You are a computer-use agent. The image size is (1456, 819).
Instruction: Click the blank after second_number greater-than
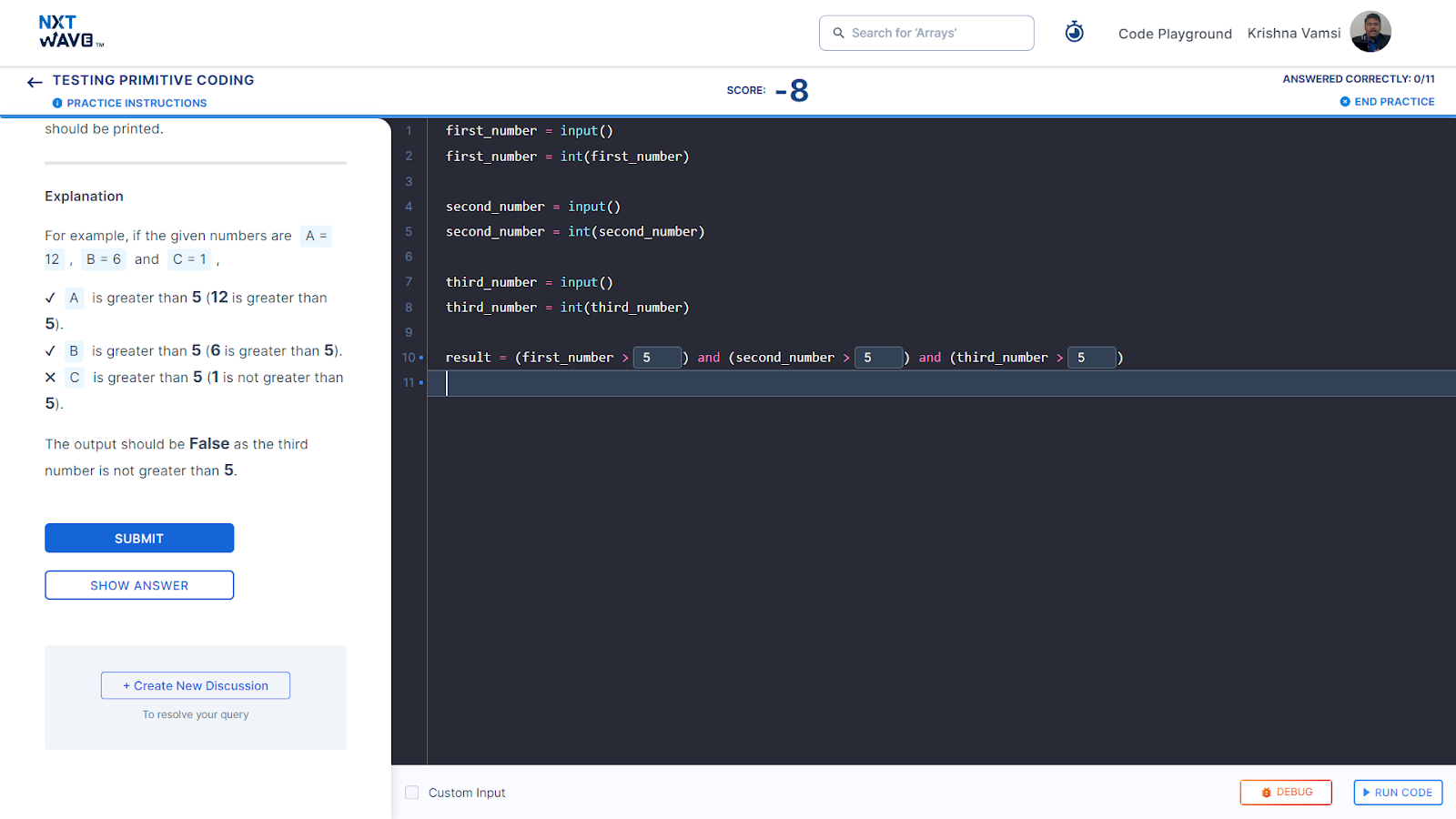878,358
